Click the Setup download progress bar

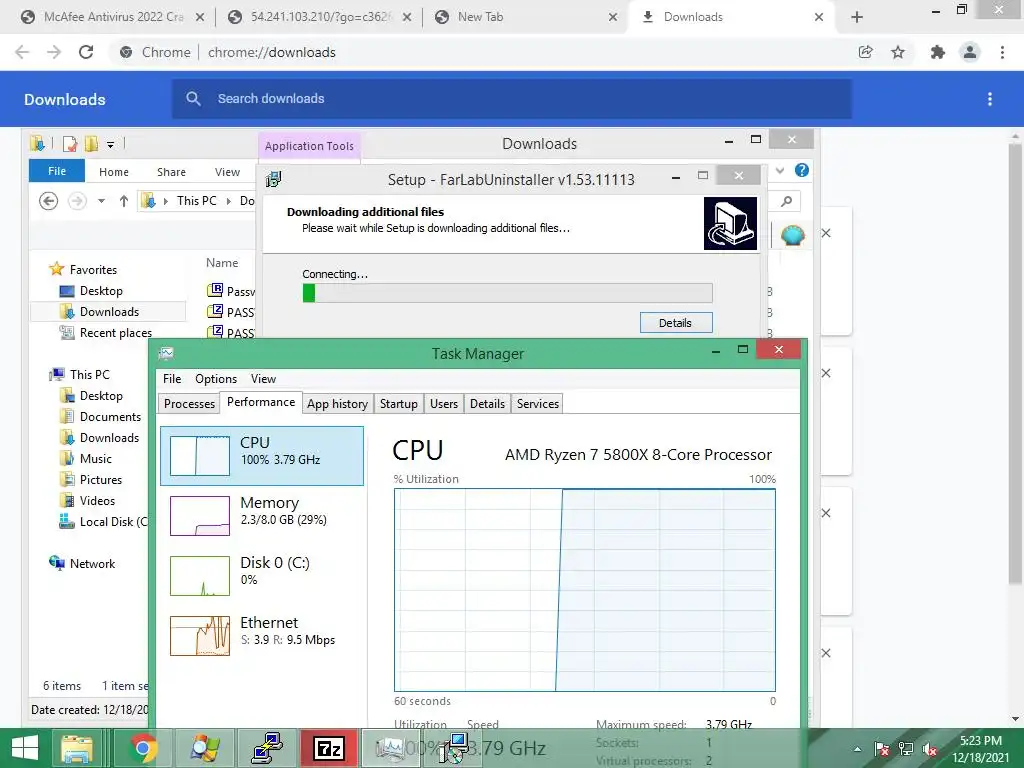(507, 293)
